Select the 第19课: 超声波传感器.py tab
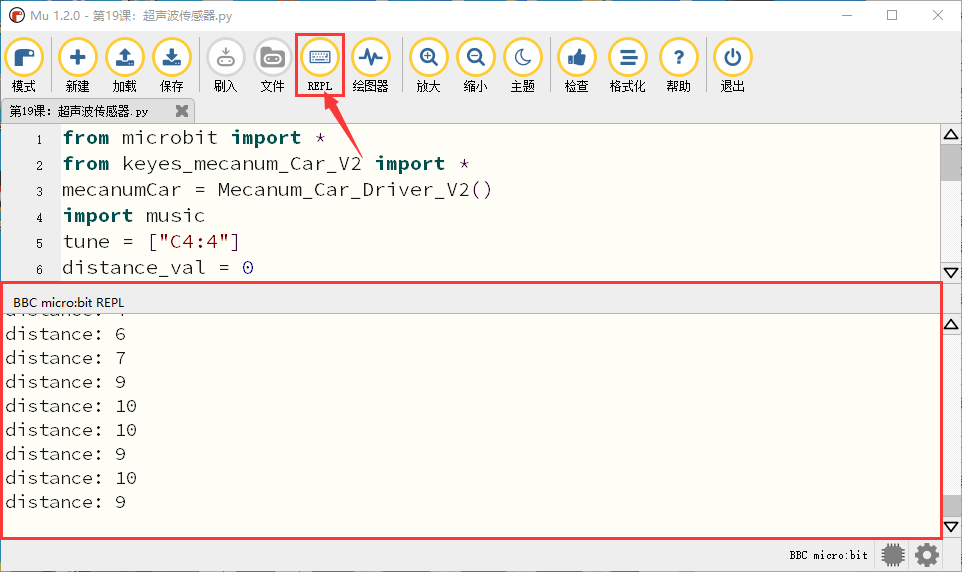Viewport: 962px width, 572px height. point(79,111)
